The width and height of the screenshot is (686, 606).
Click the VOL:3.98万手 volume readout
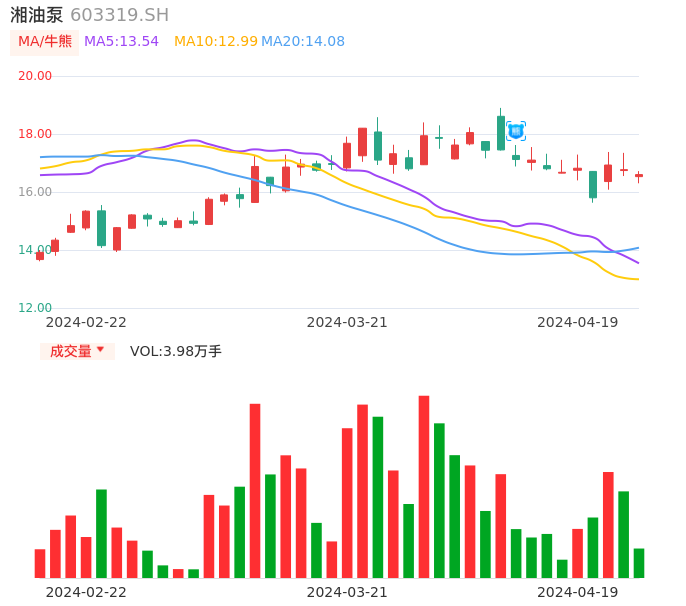click(x=176, y=351)
